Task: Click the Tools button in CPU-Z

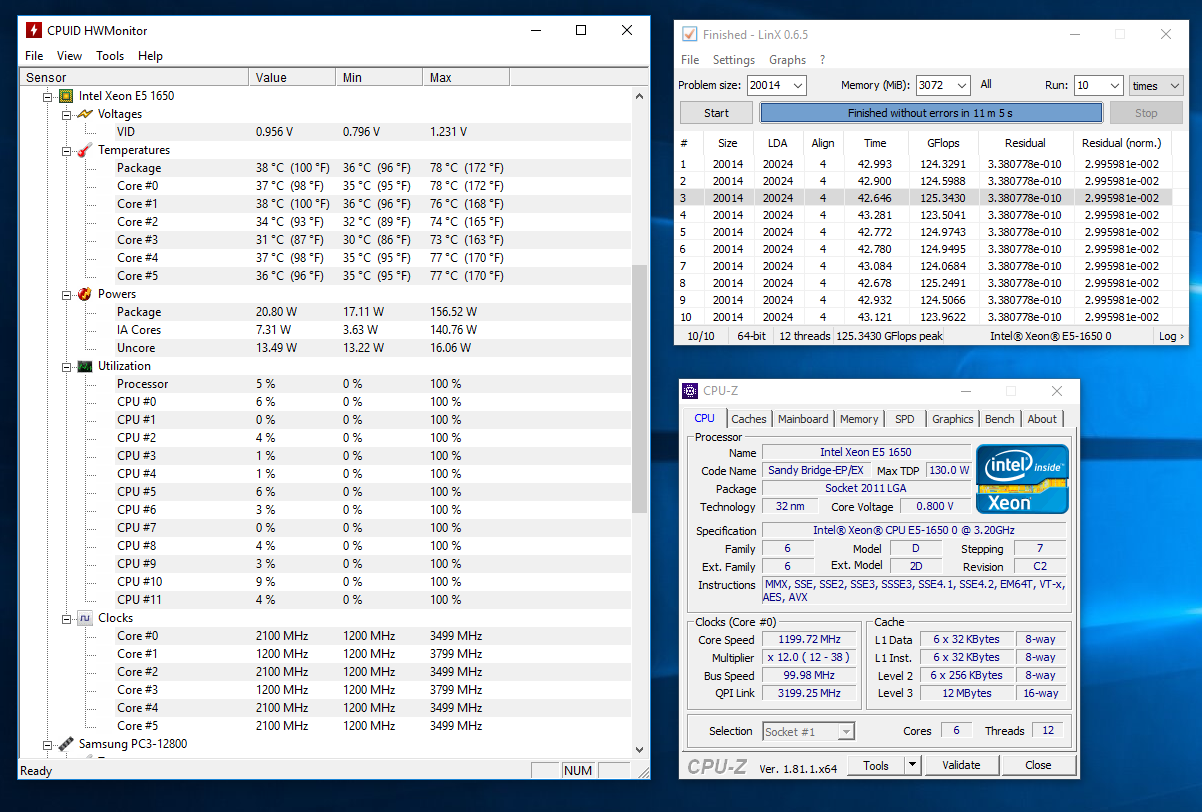Action: pyautogui.click(x=876, y=765)
